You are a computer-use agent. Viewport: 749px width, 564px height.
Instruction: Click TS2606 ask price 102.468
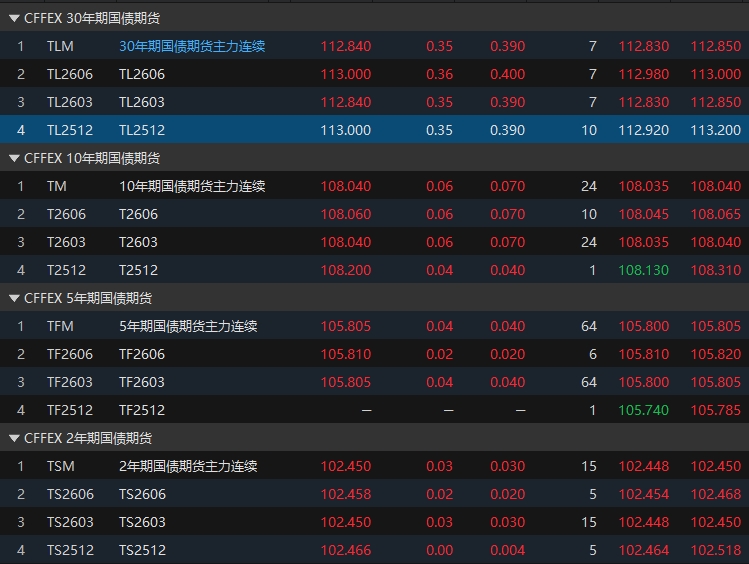pyautogui.click(x=716, y=494)
